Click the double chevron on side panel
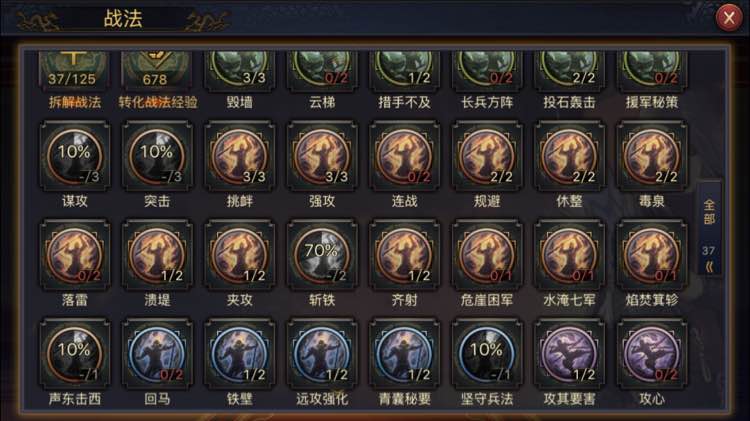 tap(709, 267)
